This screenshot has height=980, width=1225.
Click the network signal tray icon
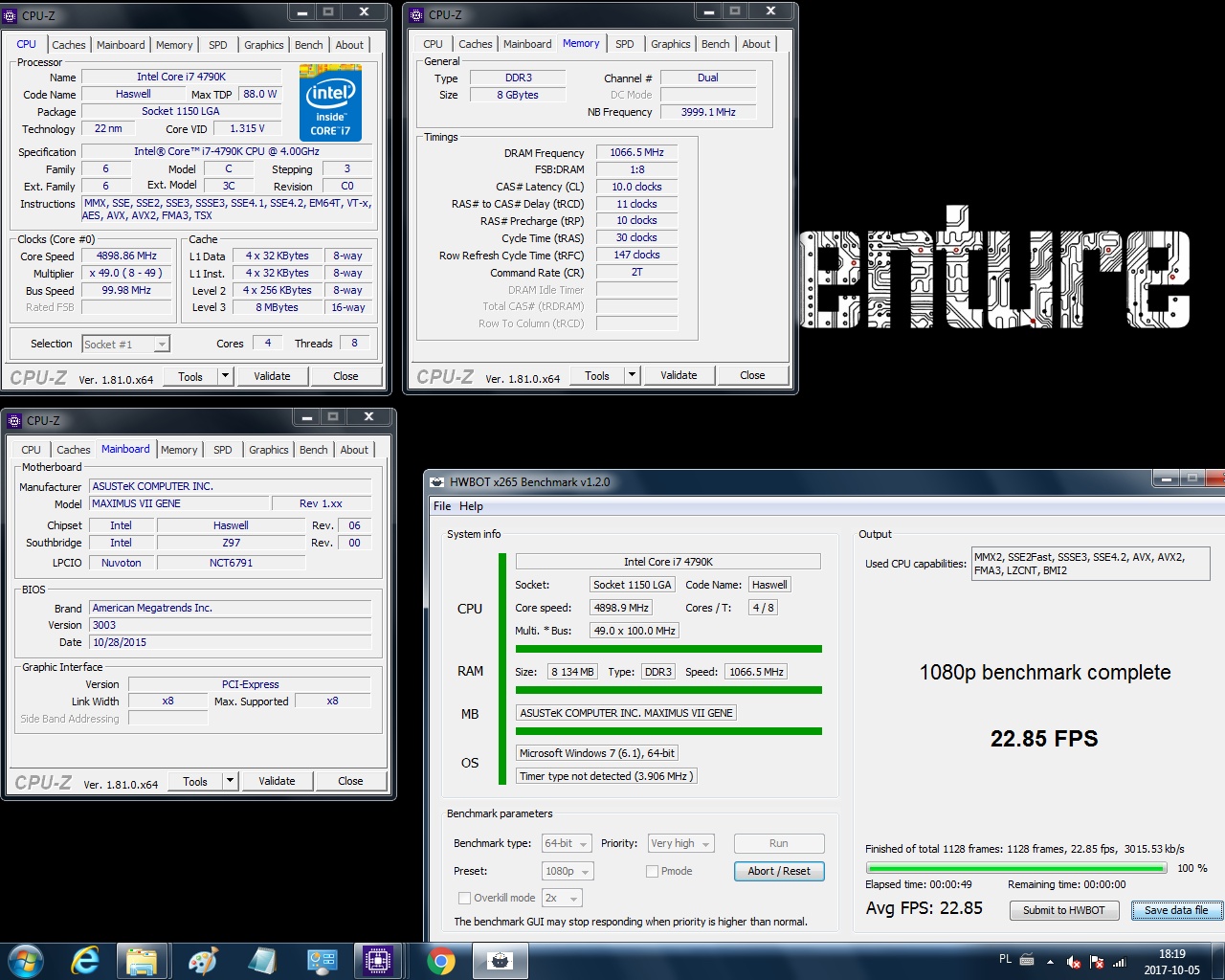click(x=1120, y=962)
